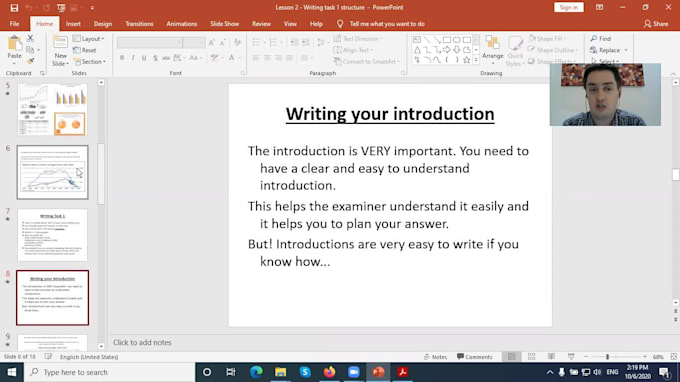The width and height of the screenshot is (680, 382).
Task: Open the File menu
Action: pos(14,24)
